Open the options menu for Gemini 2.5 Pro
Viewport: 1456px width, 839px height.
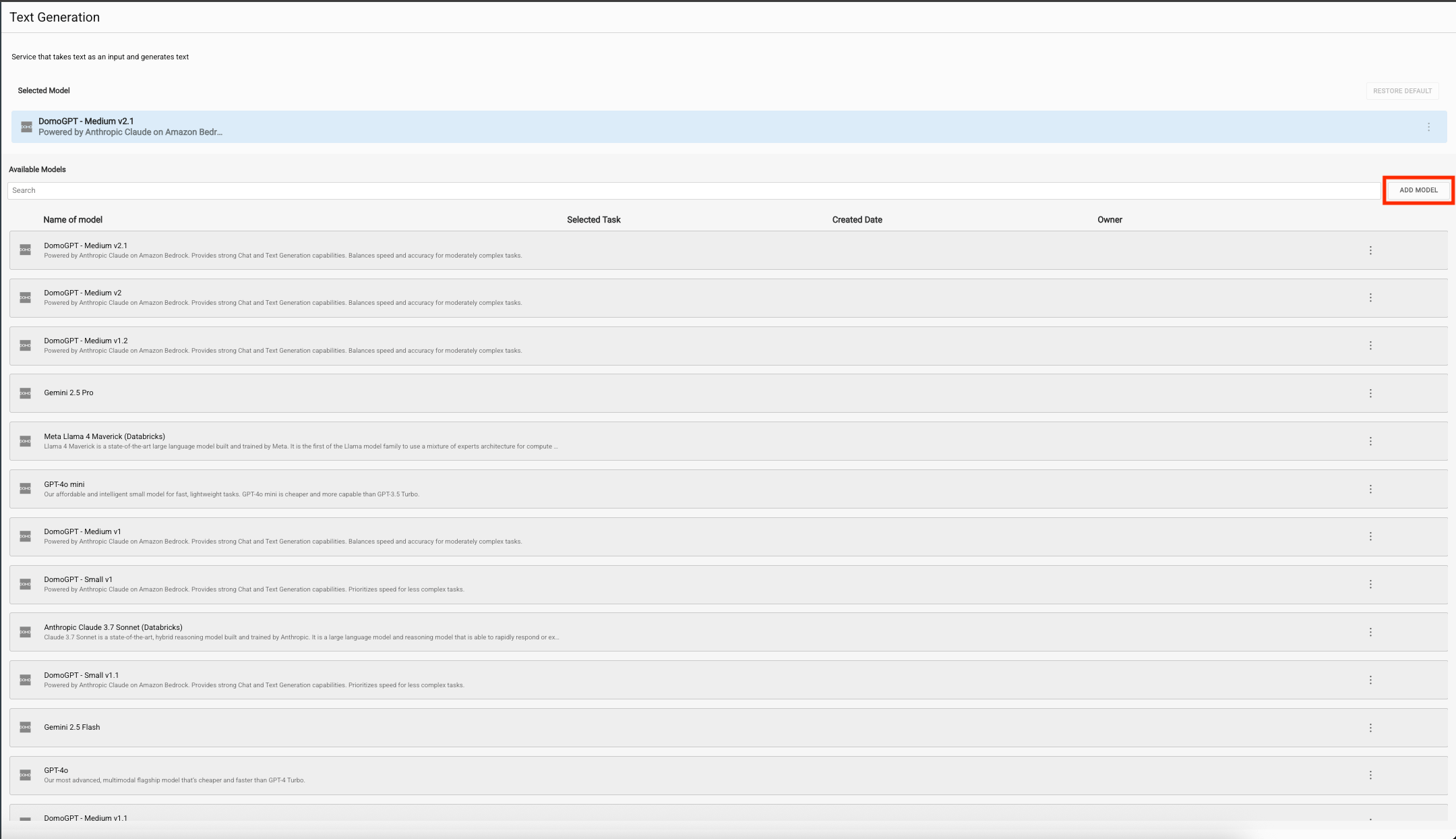(x=1370, y=393)
